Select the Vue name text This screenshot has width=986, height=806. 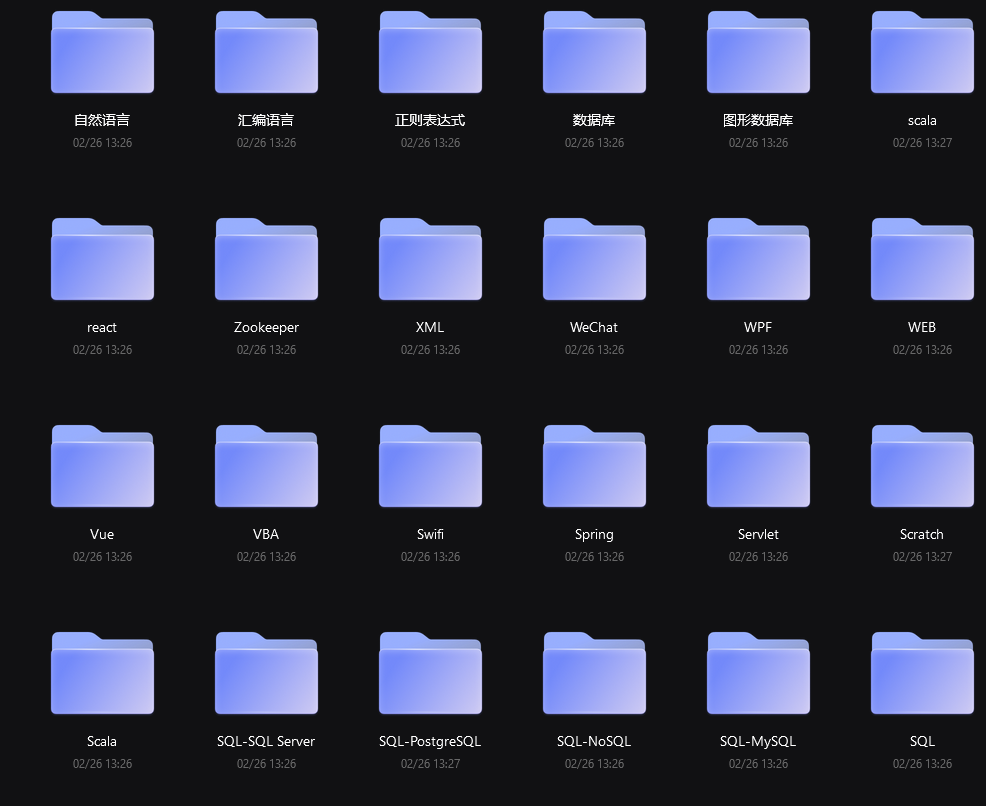102,534
